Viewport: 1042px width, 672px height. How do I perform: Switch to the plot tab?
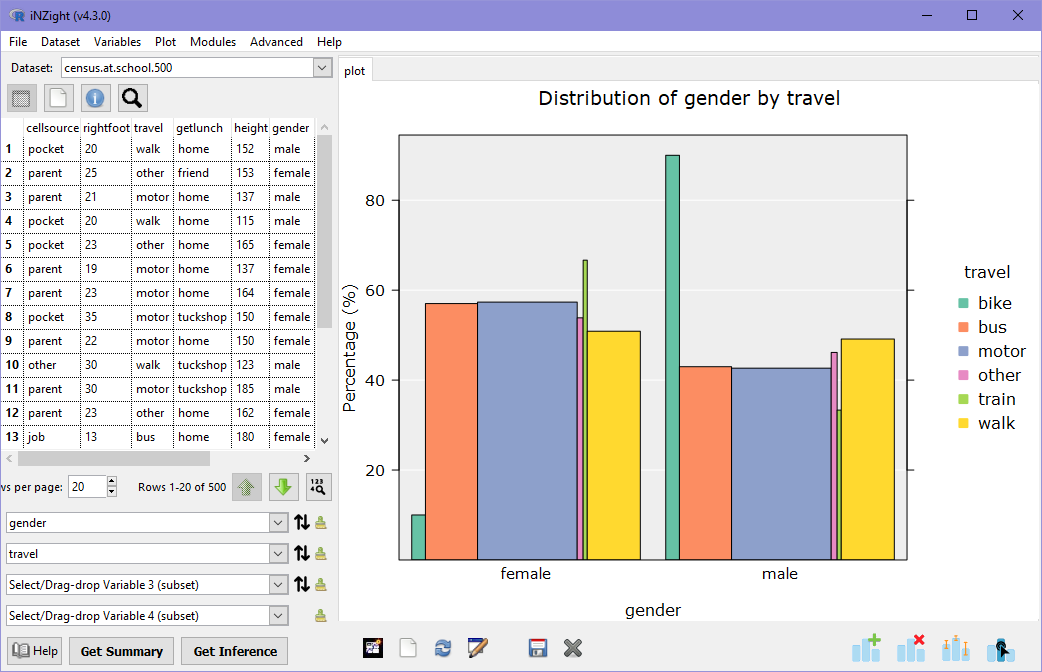pyautogui.click(x=355, y=71)
